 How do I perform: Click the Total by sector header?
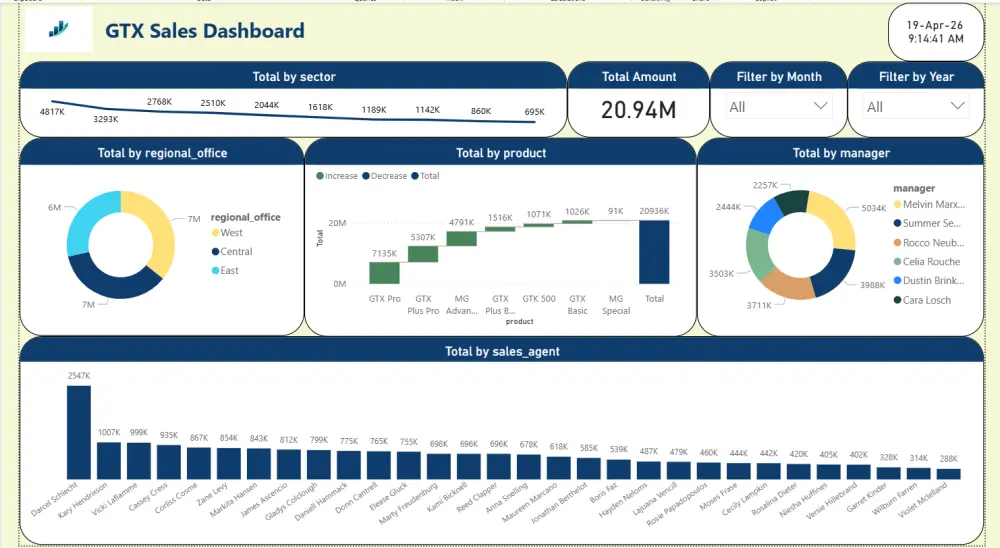[293, 77]
